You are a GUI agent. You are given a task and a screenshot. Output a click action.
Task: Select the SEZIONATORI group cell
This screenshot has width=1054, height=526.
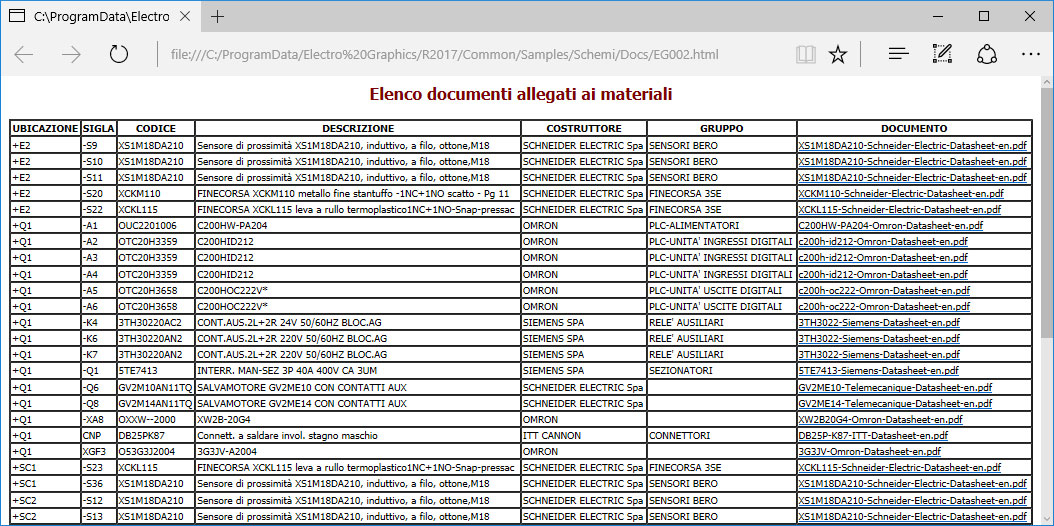pos(722,371)
